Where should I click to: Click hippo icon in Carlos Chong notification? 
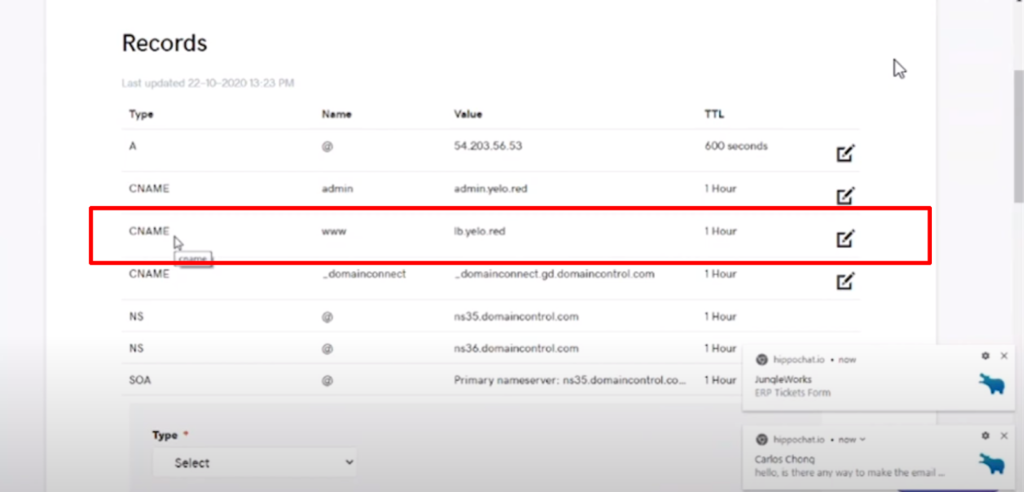[992, 463]
